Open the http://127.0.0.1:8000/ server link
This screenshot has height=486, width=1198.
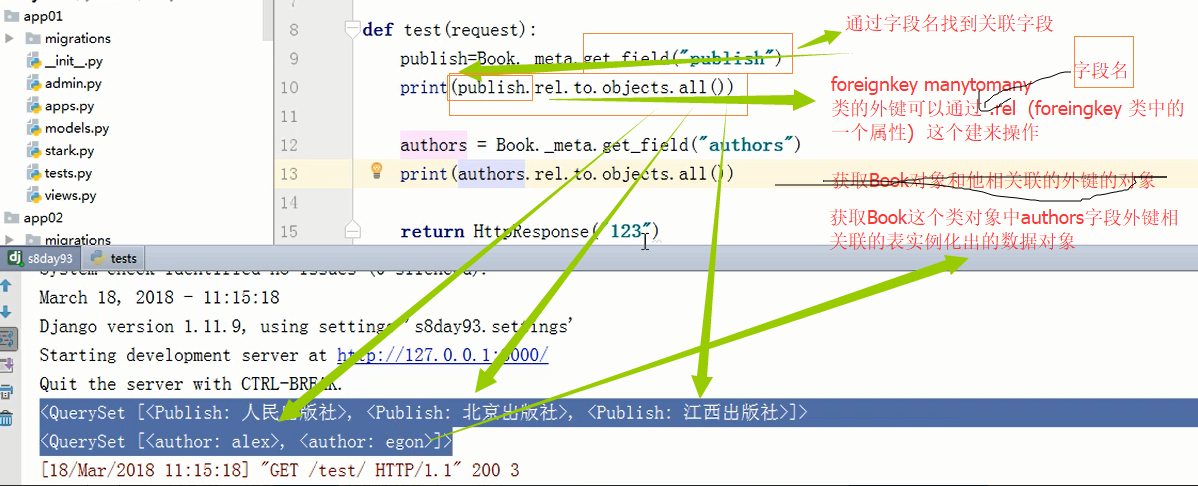(442, 355)
